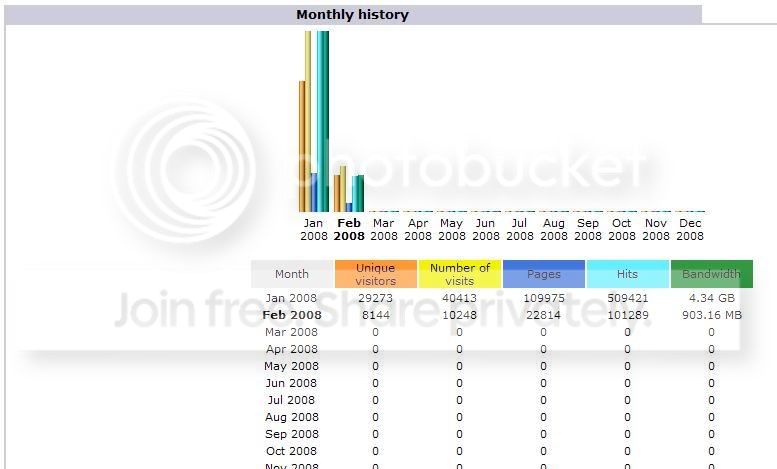The height and width of the screenshot is (469, 777).
Task: Click the number of visits value 10248
Action: tap(459, 315)
